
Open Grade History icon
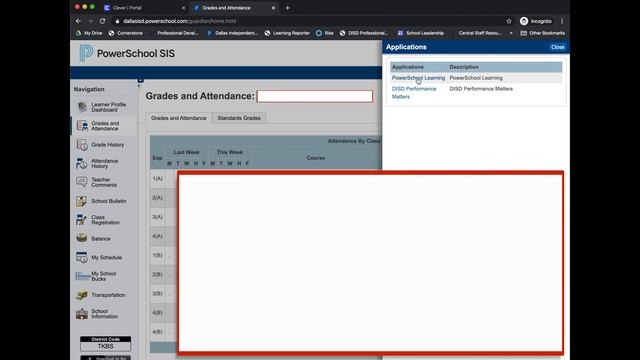[82, 144]
